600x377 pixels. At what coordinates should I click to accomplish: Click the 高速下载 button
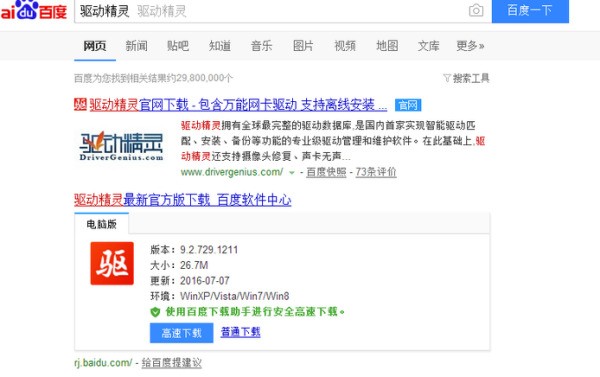point(181,333)
